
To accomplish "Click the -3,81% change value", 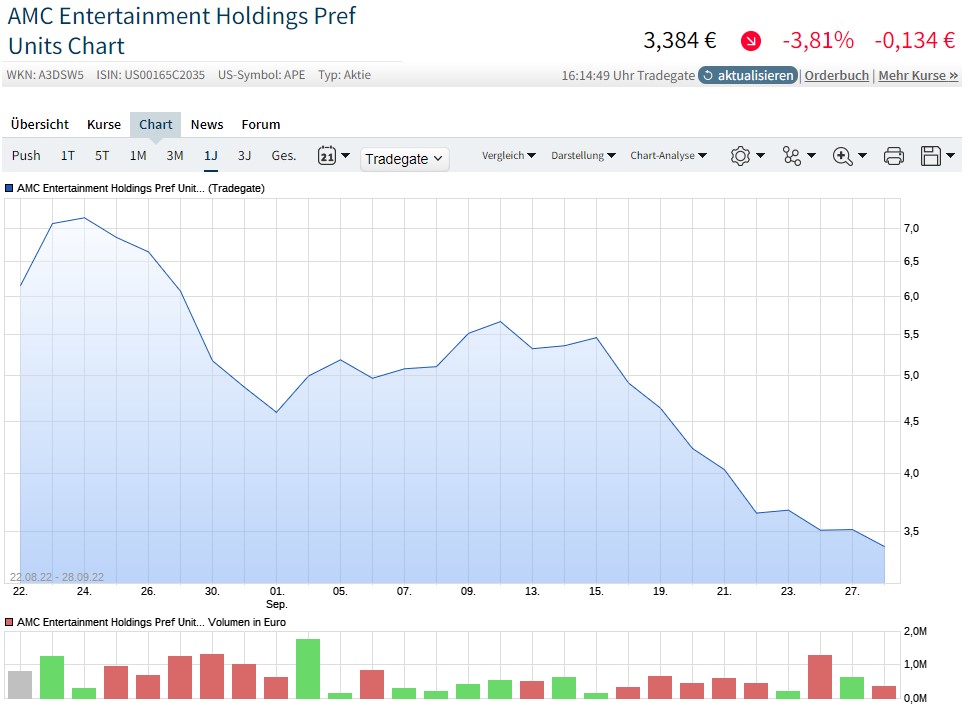I will (818, 41).
